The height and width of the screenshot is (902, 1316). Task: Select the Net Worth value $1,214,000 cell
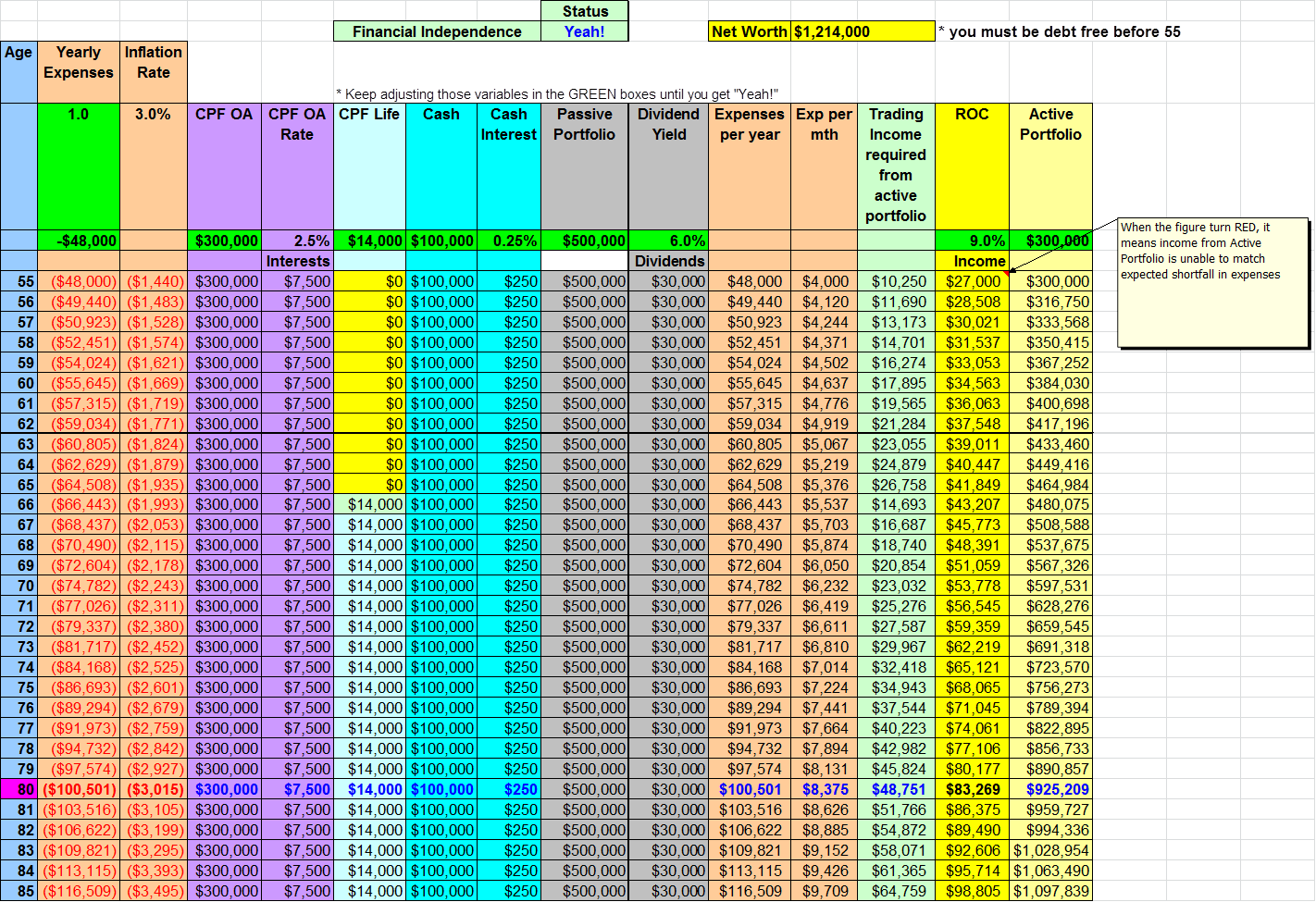tap(863, 31)
